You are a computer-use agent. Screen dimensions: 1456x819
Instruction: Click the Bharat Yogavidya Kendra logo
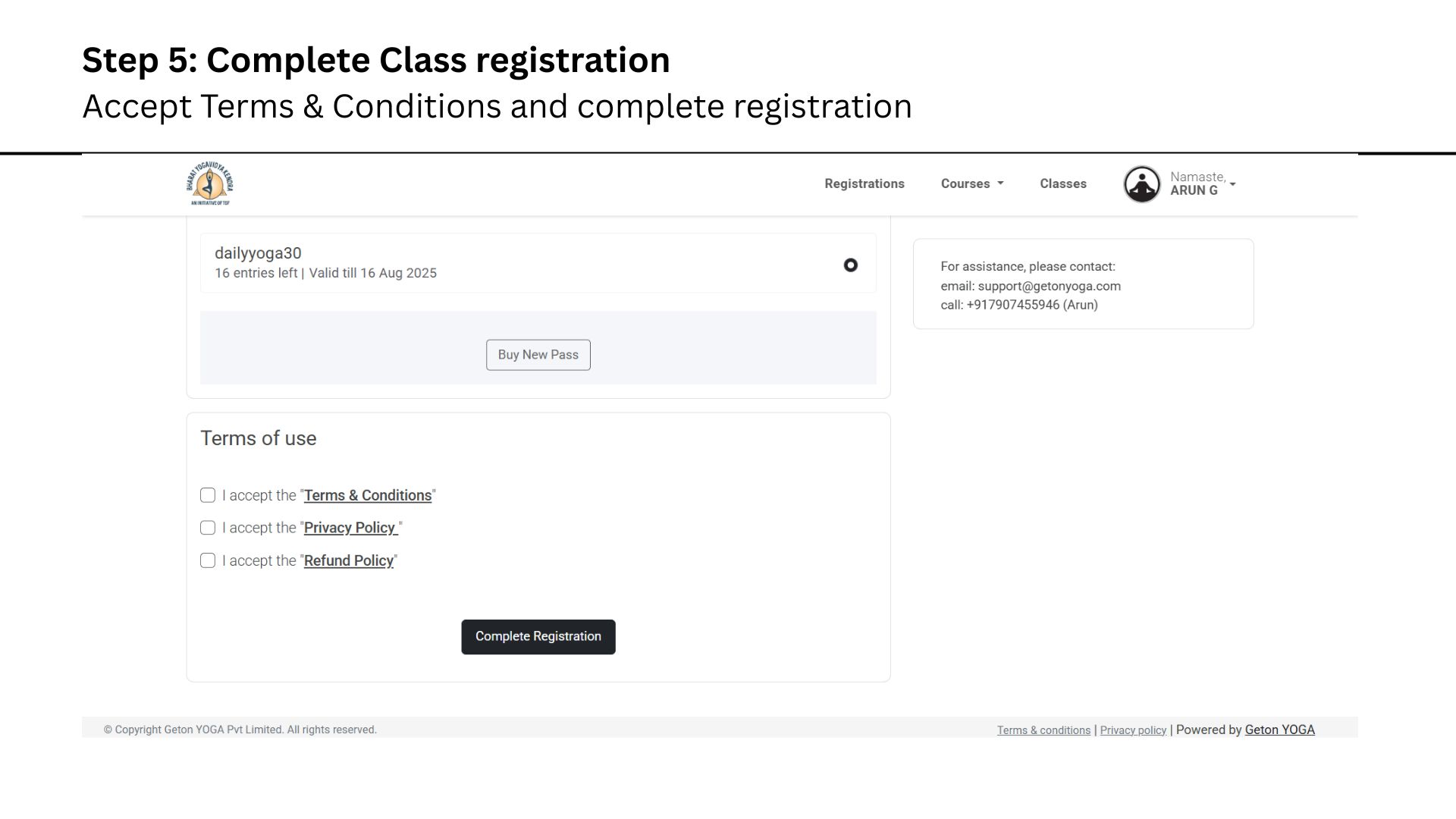pos(210,184)
